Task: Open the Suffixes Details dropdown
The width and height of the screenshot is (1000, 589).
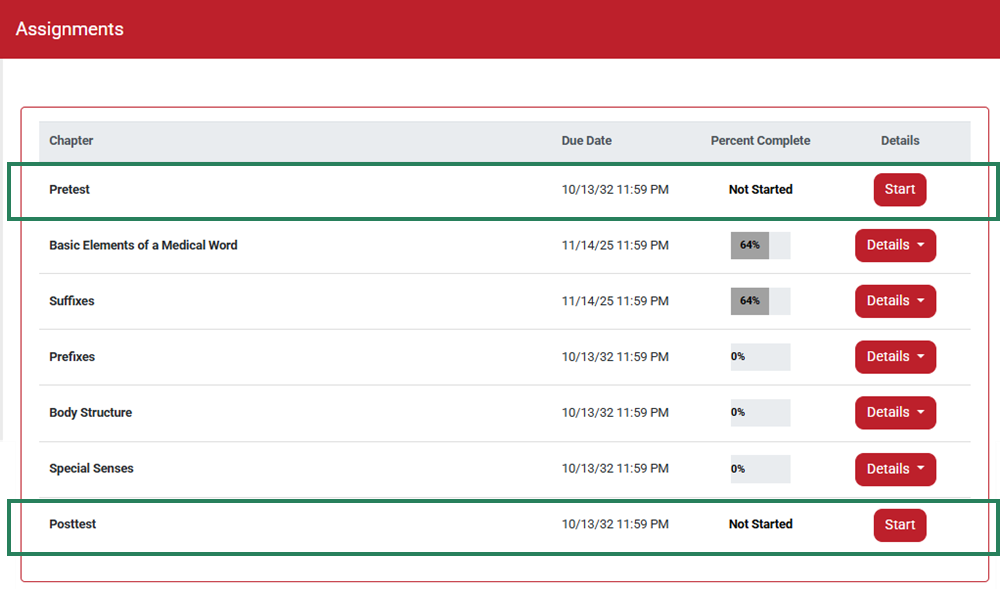Action: [x=895, y=301]
